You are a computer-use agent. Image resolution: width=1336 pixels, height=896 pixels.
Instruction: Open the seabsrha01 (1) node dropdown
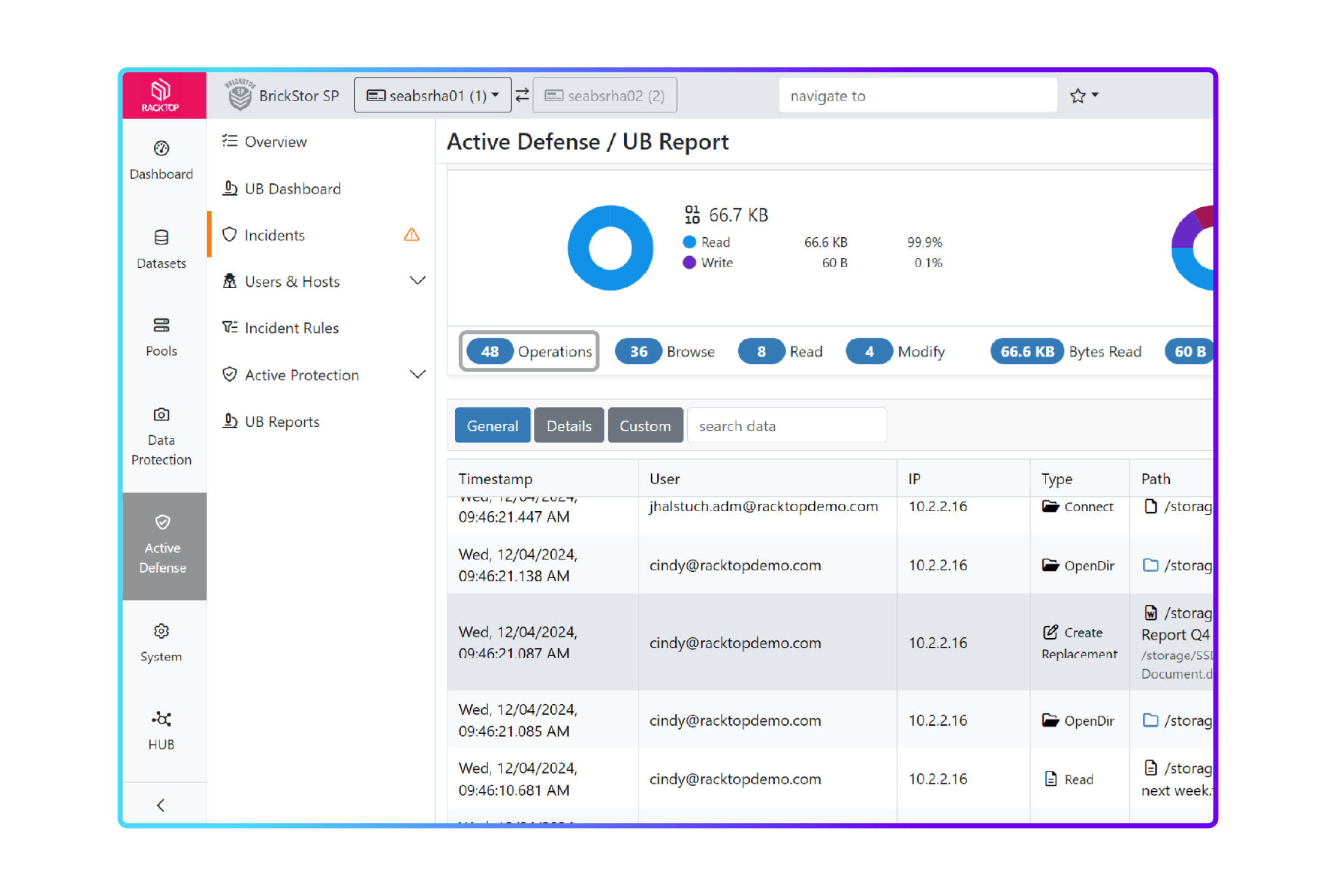(x=433, y=96)
